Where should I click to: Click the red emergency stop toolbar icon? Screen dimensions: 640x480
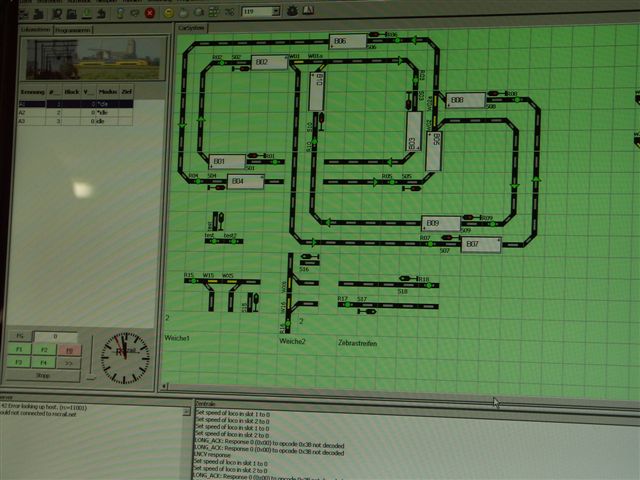pyautogui.click(x=150, y=12)
